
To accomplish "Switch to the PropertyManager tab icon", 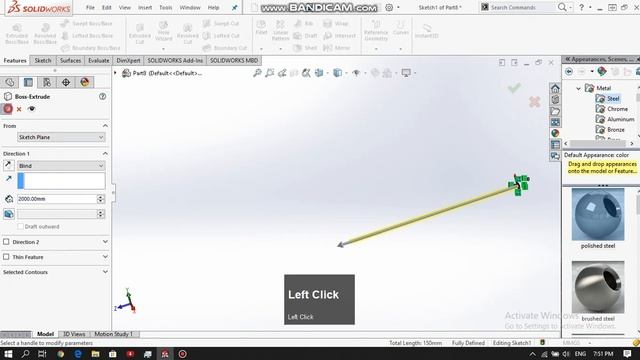I will [28, 82].
